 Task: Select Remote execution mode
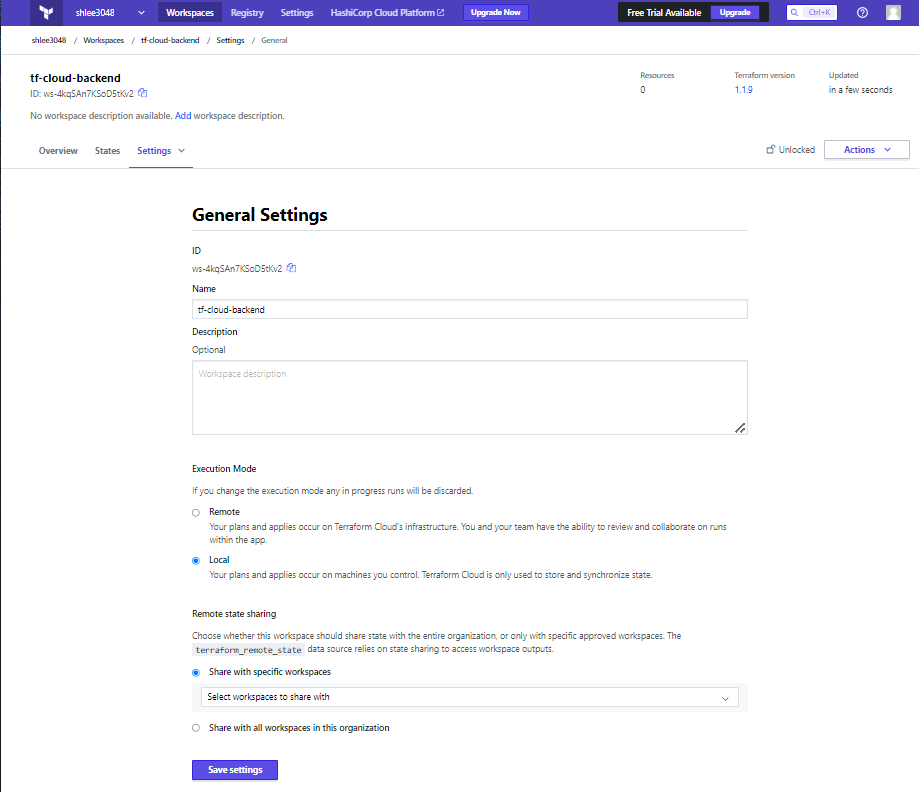196,512
